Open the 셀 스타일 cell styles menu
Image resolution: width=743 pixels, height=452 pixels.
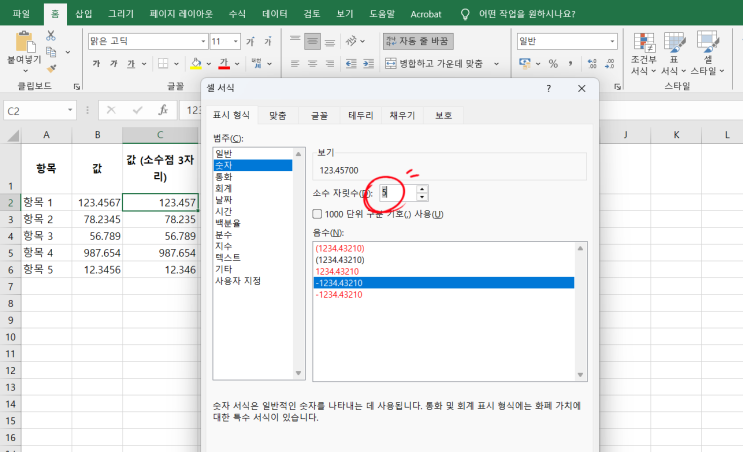pos(707,54)
